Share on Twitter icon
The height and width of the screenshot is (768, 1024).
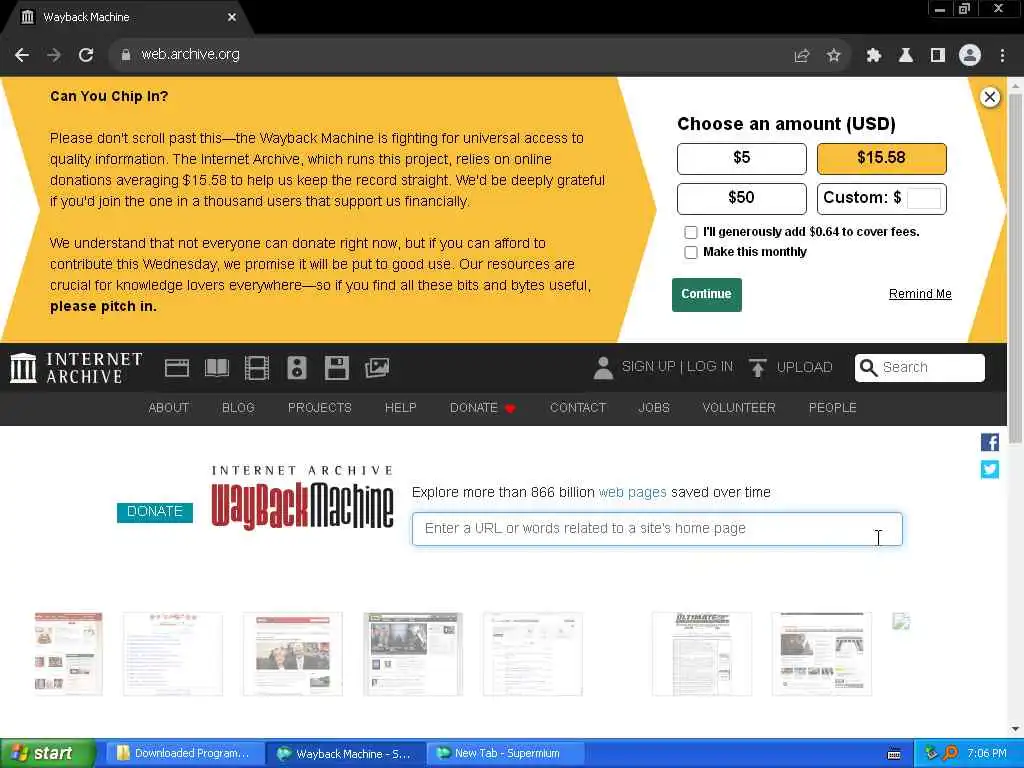click(x=989, y=470)
